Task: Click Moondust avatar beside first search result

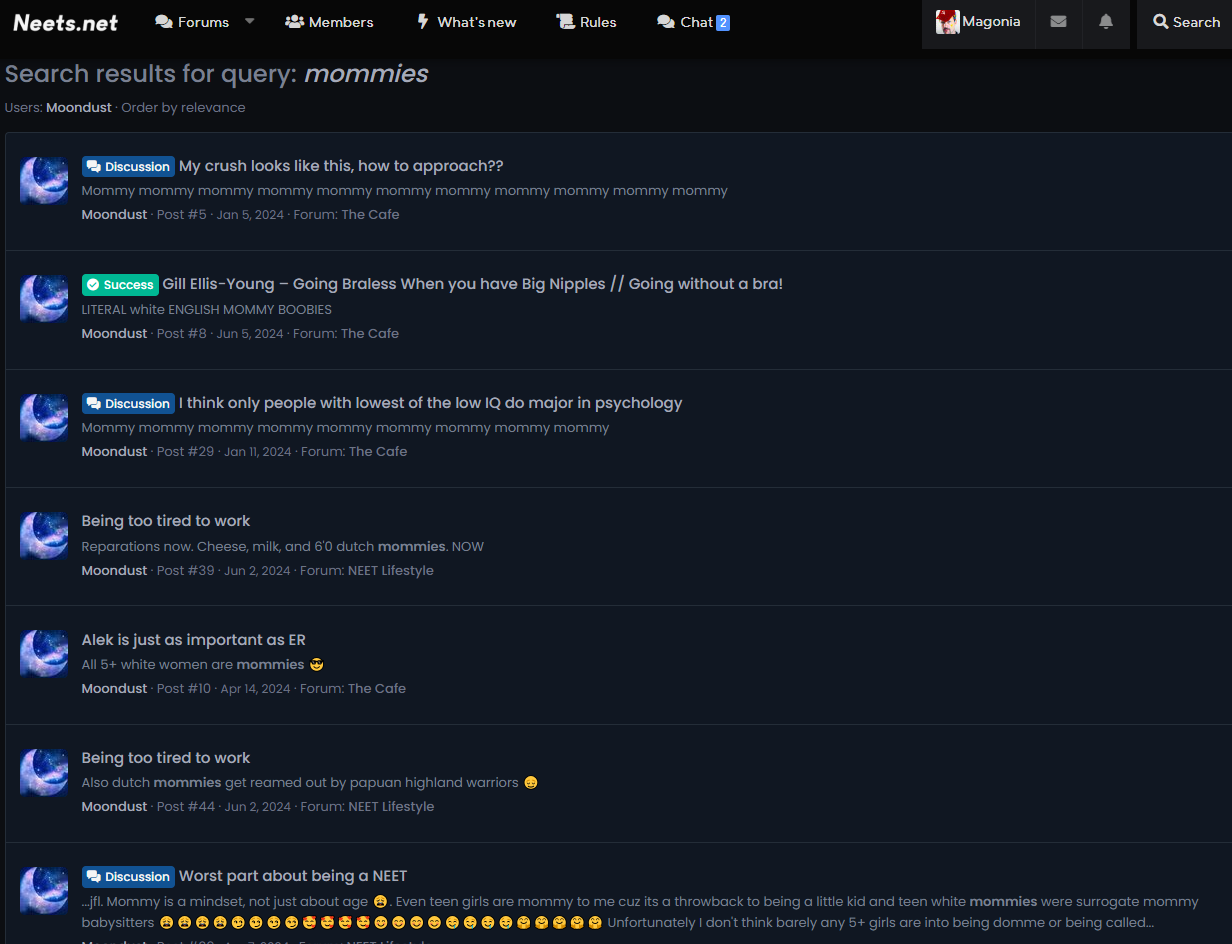Action: point(44,180)
